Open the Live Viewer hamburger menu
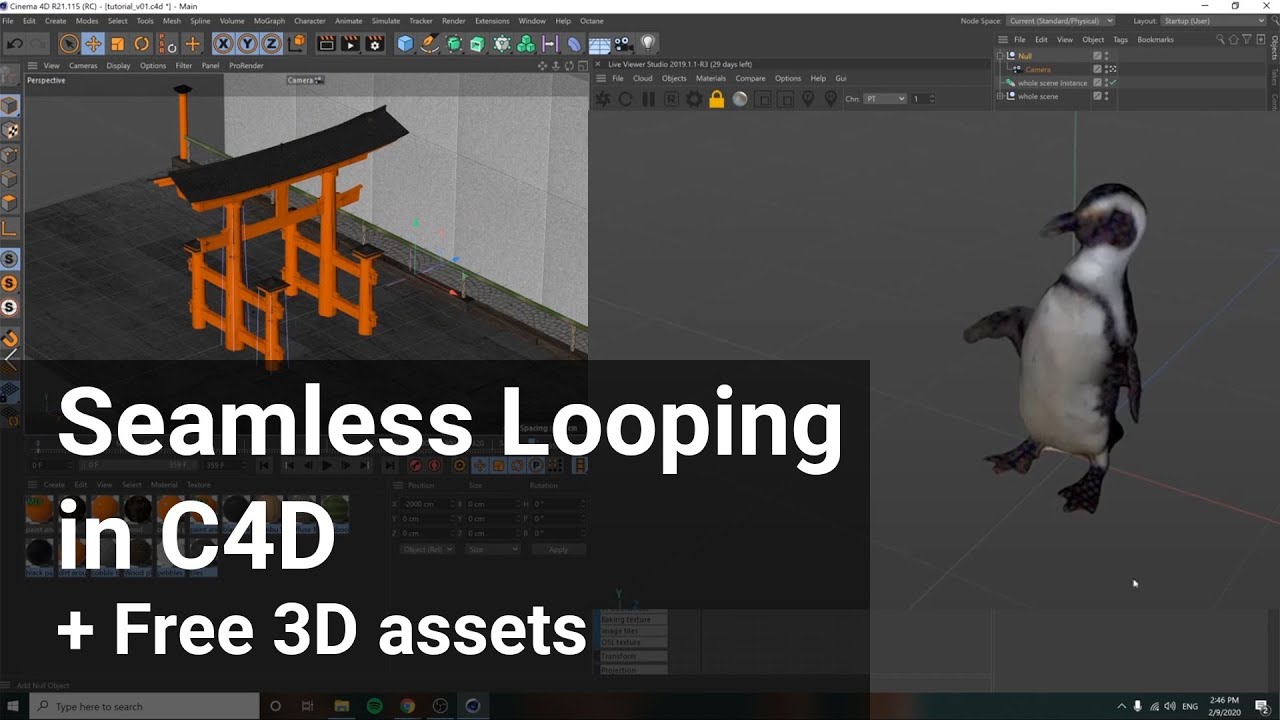The width and height of the screenshot is (1280, 720). pyautogui.click(x=601, y=78)
